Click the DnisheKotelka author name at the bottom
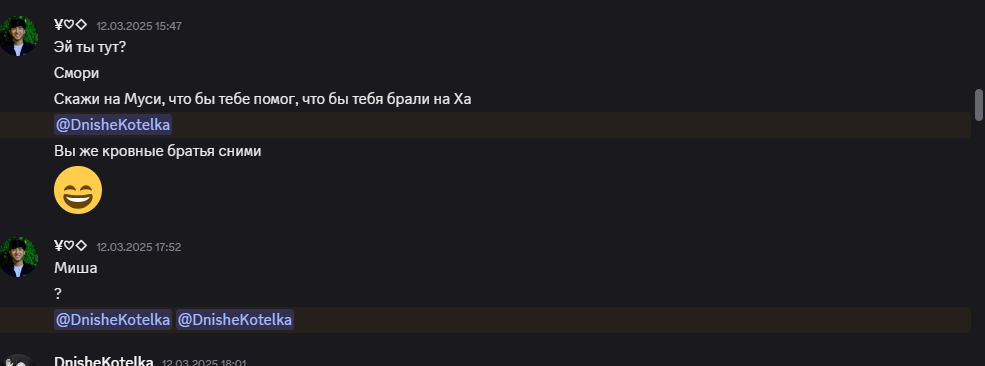 click(104, 362)
